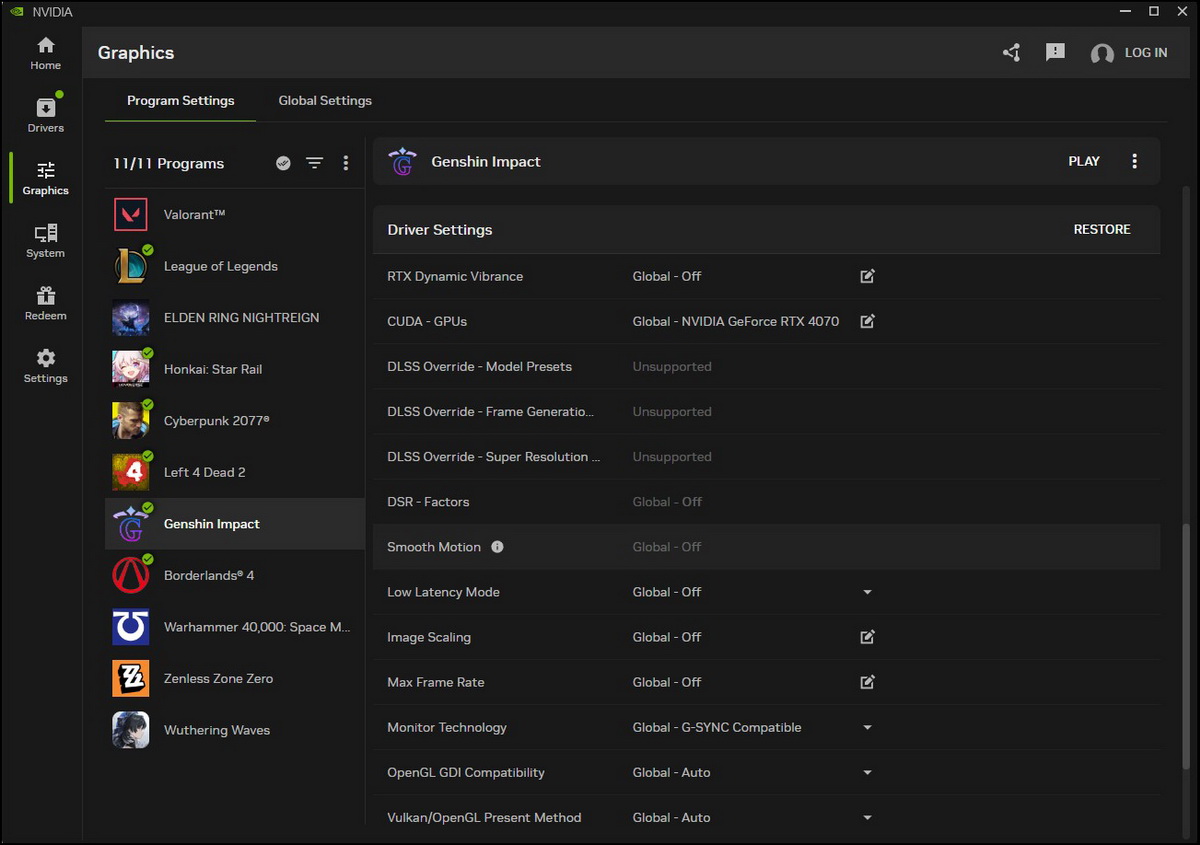Click the Cyberpunk 2077 game thumbnail
The height and width of the screenshot is (845, 1200).
[x=131, y=421]
